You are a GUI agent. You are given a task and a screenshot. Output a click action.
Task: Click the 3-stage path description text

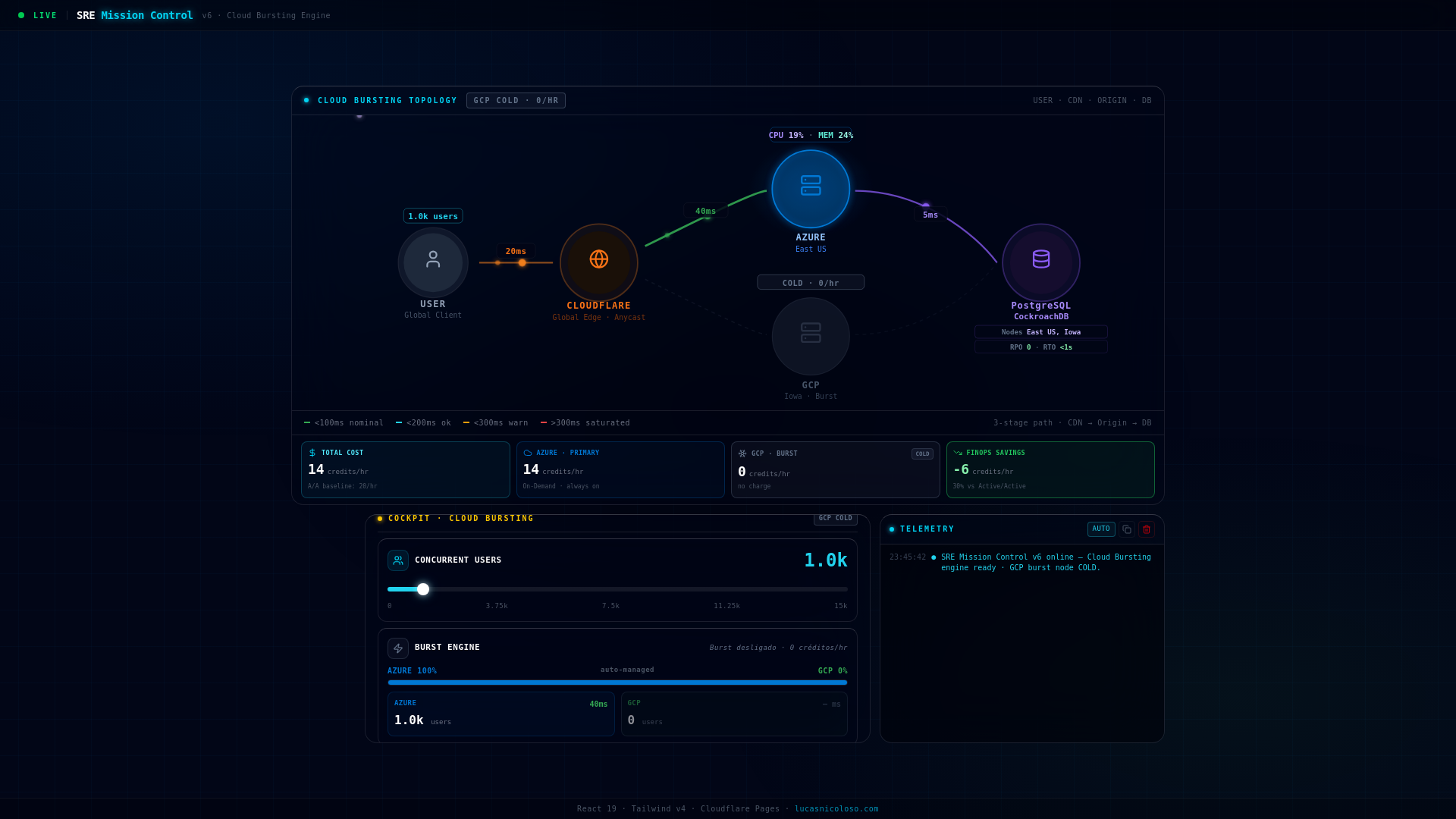click(1072, 423)
